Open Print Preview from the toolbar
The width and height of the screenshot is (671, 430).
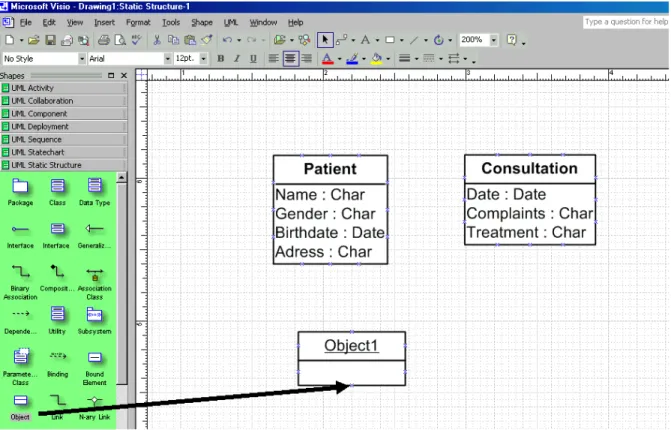[x=120, y=40]
